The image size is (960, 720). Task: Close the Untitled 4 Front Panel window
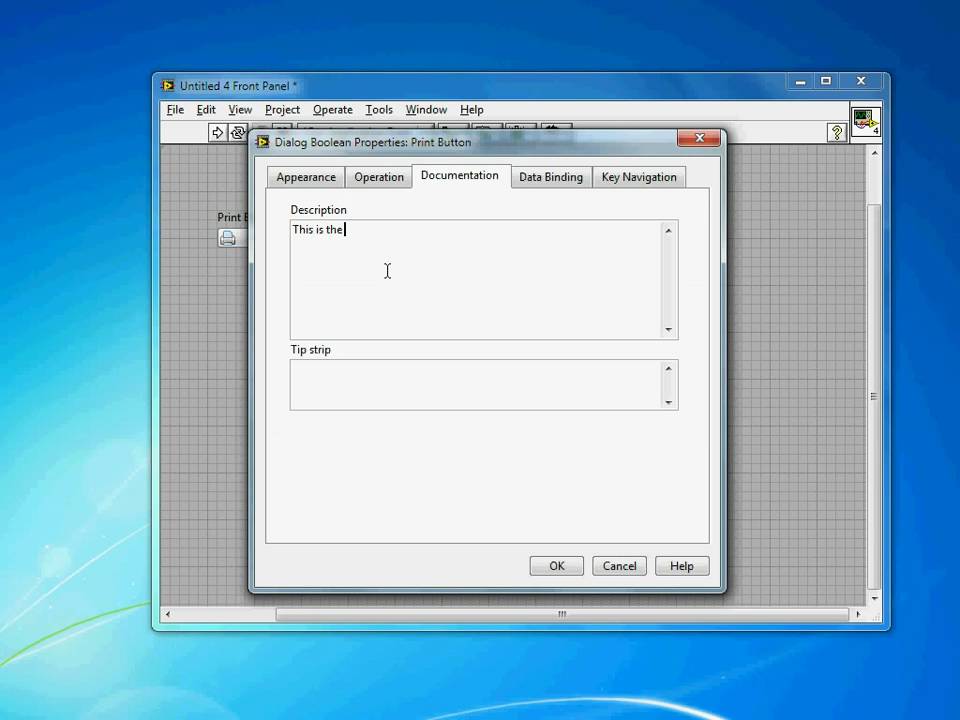click(861, 81)
